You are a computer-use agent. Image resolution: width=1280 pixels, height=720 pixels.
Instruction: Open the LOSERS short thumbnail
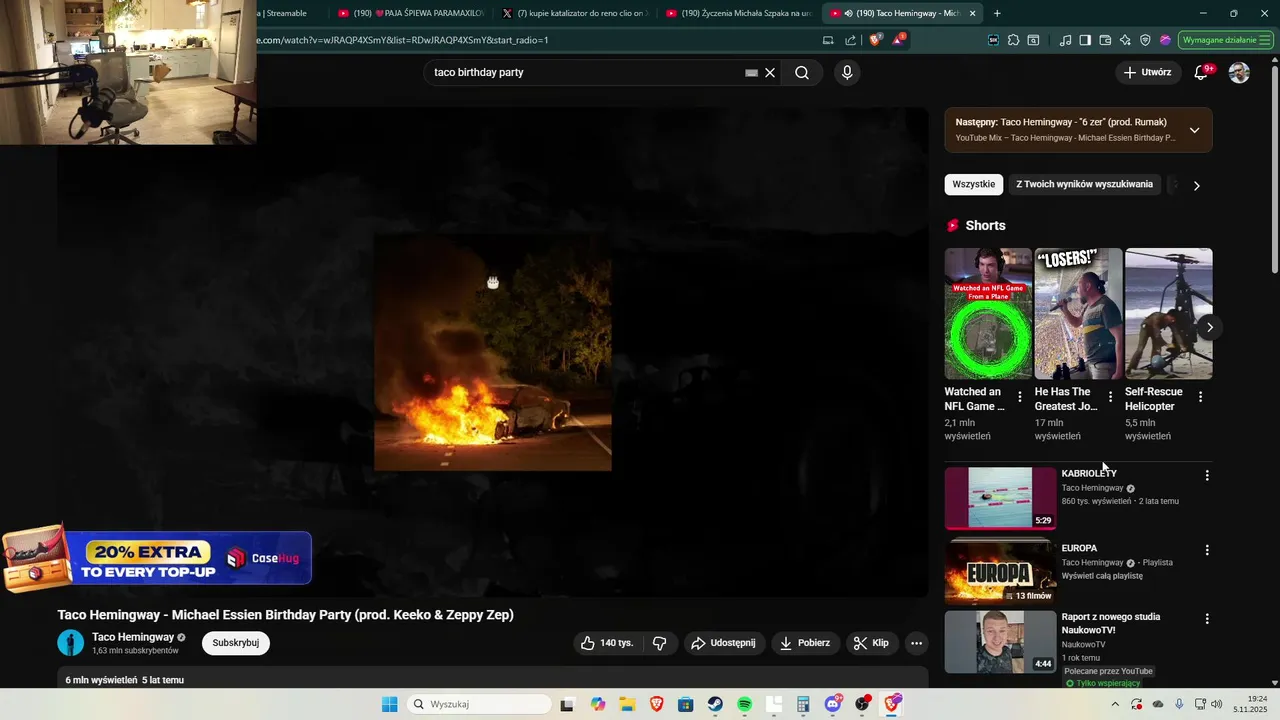pos(1078,314)
